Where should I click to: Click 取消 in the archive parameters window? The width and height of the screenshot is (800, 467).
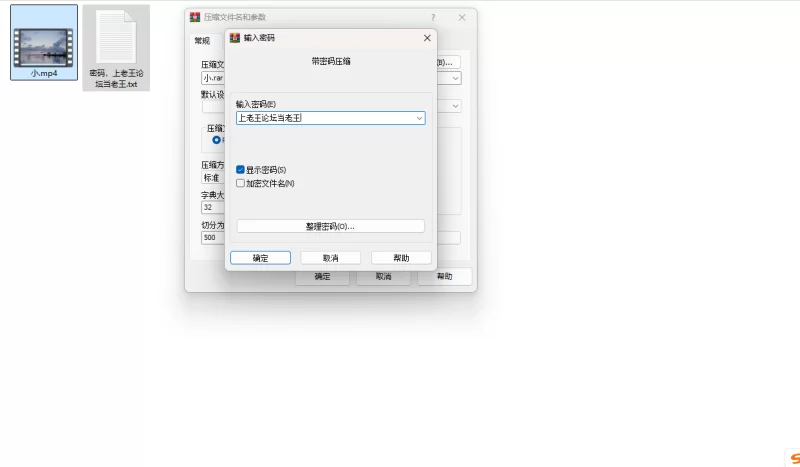383,277
